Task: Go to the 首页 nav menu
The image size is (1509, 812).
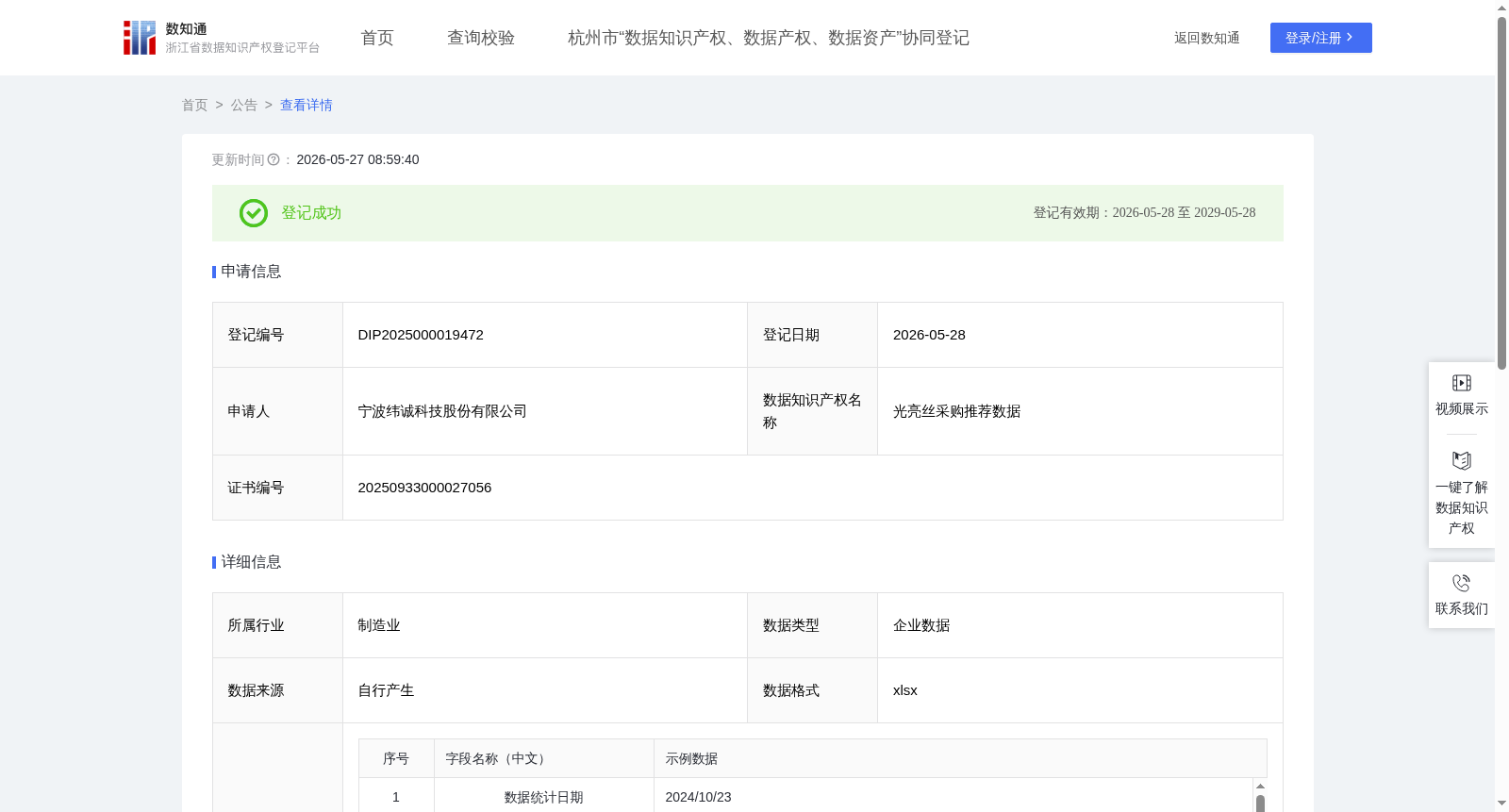Action: (x=377, y=38)
